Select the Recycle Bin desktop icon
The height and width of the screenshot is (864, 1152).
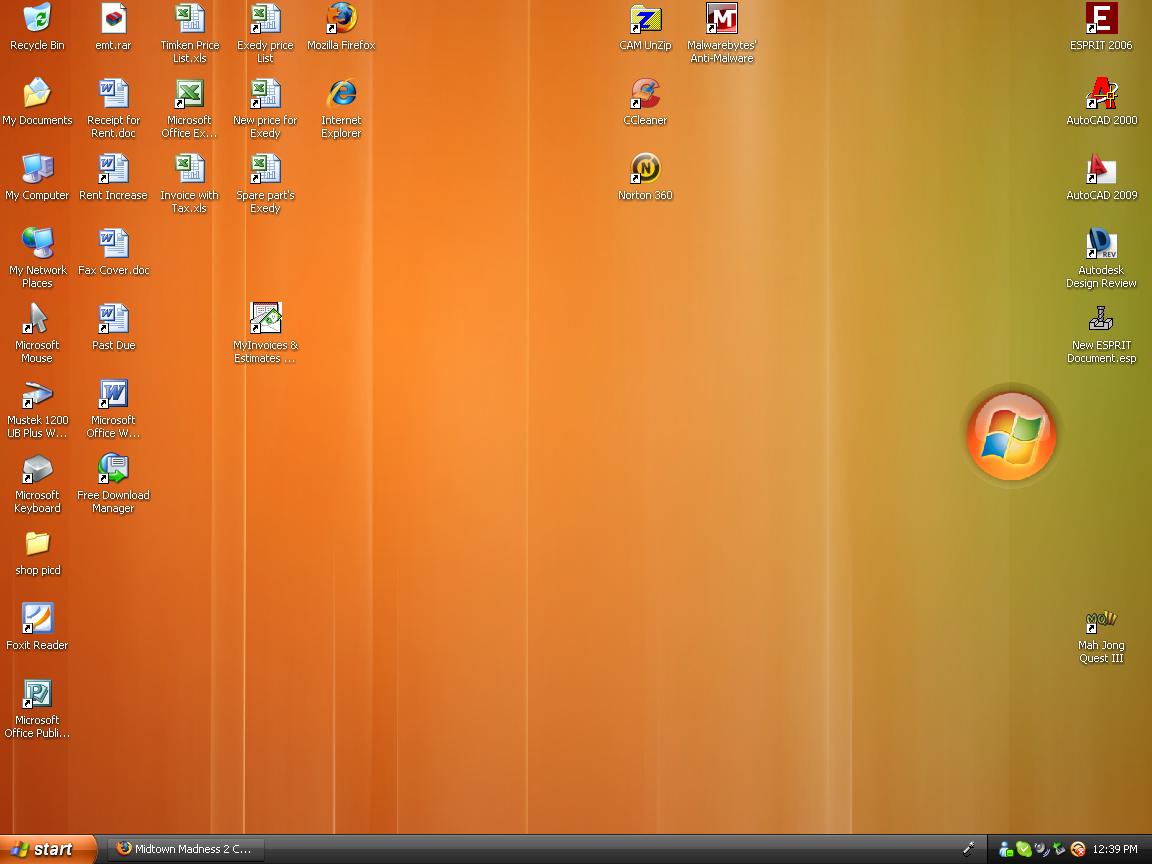click(x=37, y=19)
